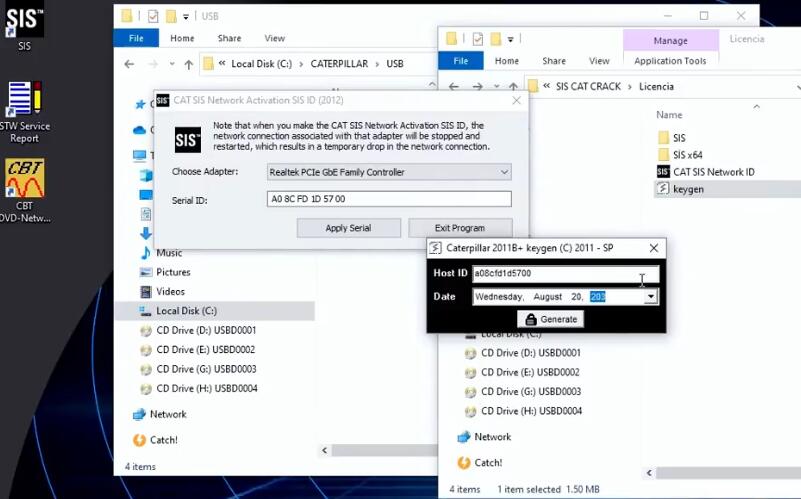Click the Apply Serial button
Screen dimensions: 801x499
pos(348,228)
